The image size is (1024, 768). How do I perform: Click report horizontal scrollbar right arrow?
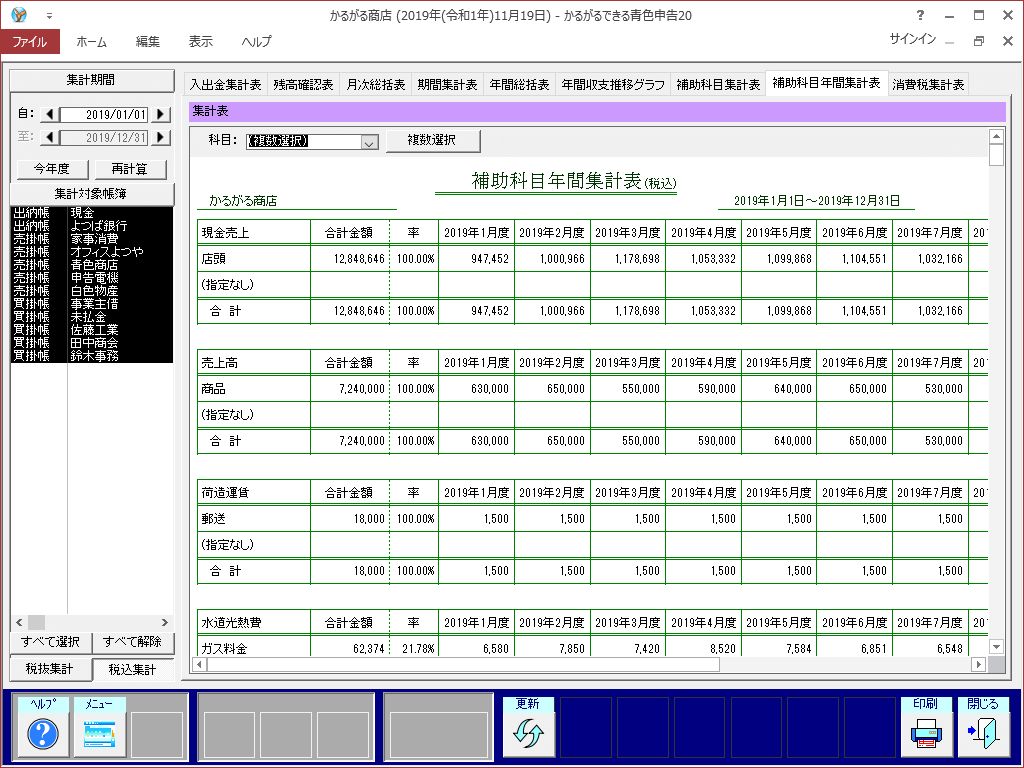(x=978, y=665)
